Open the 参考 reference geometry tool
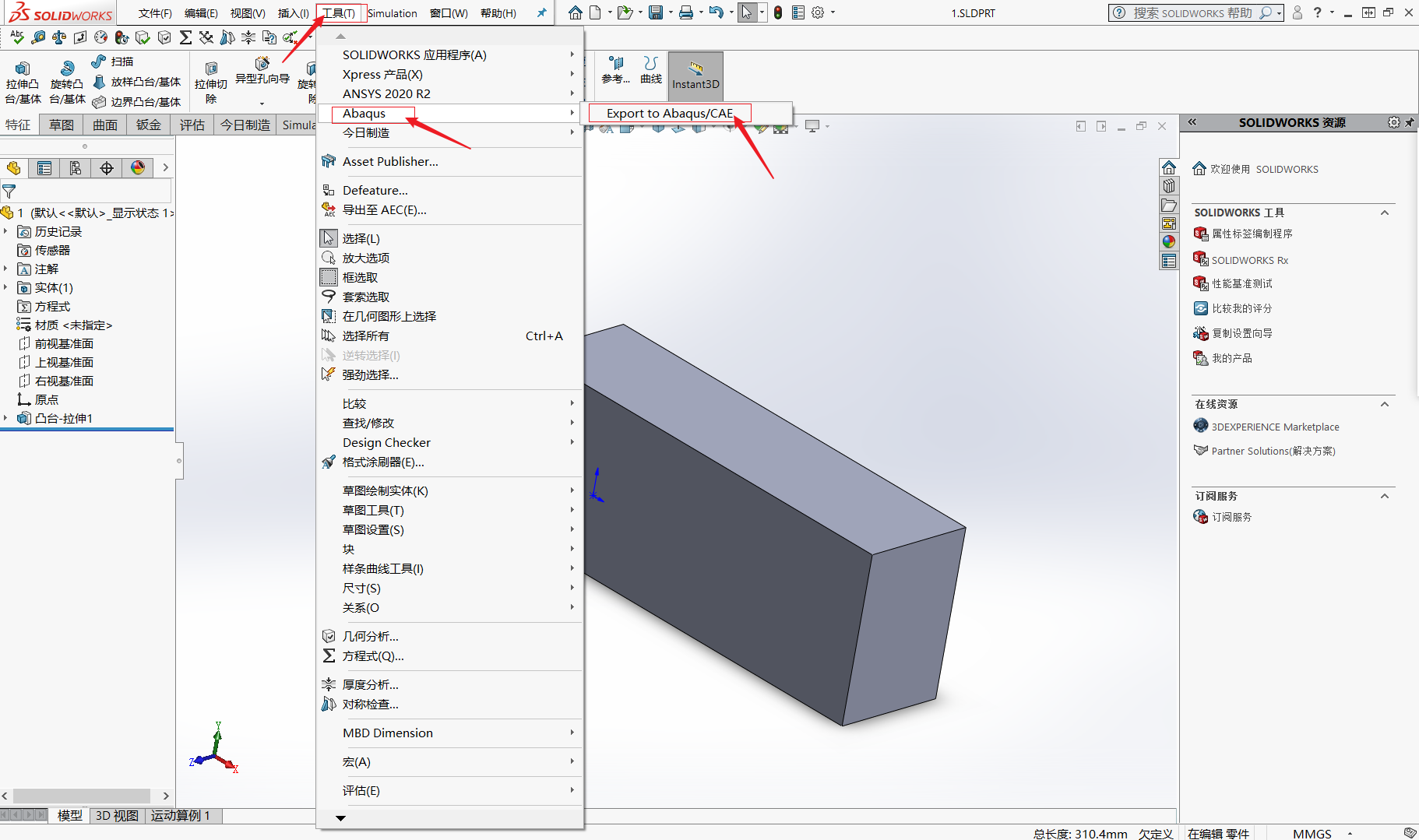 pos(615,70)
